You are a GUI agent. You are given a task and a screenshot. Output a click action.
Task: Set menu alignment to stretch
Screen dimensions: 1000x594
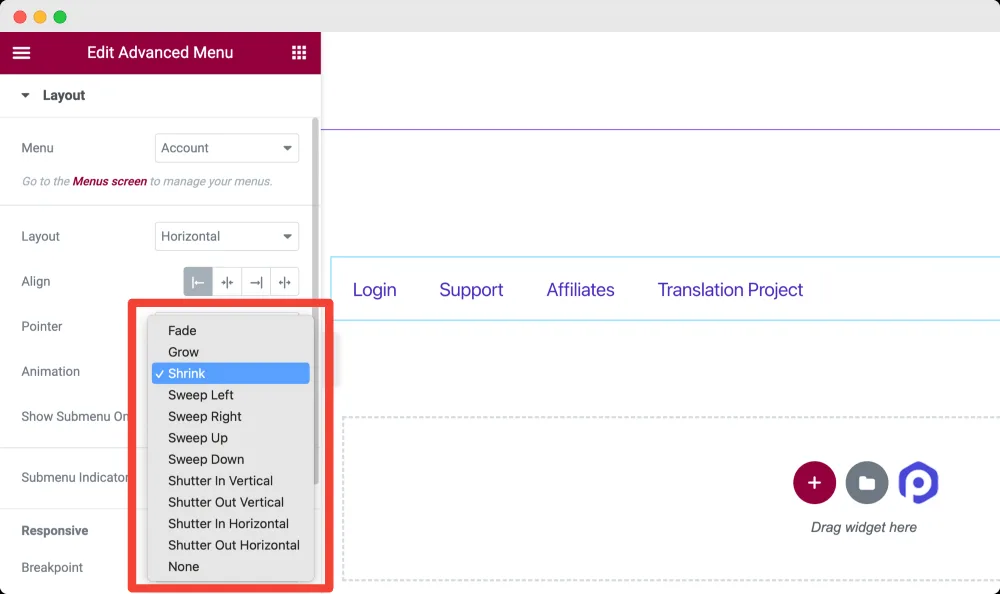pyautogui.click(x=284, y=282)
